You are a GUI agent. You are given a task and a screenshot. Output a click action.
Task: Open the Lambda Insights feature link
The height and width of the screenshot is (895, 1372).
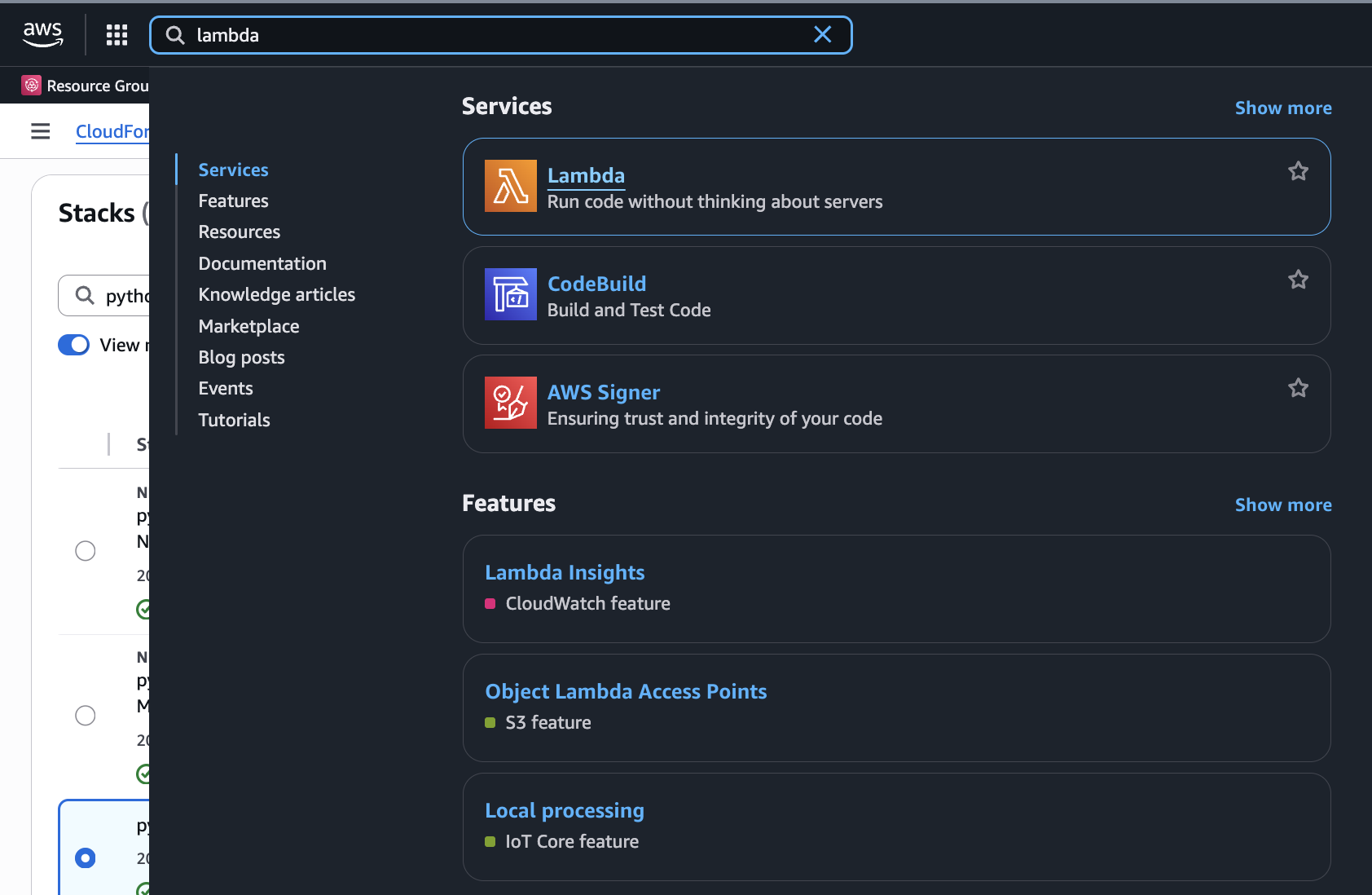tap(565, 572)
